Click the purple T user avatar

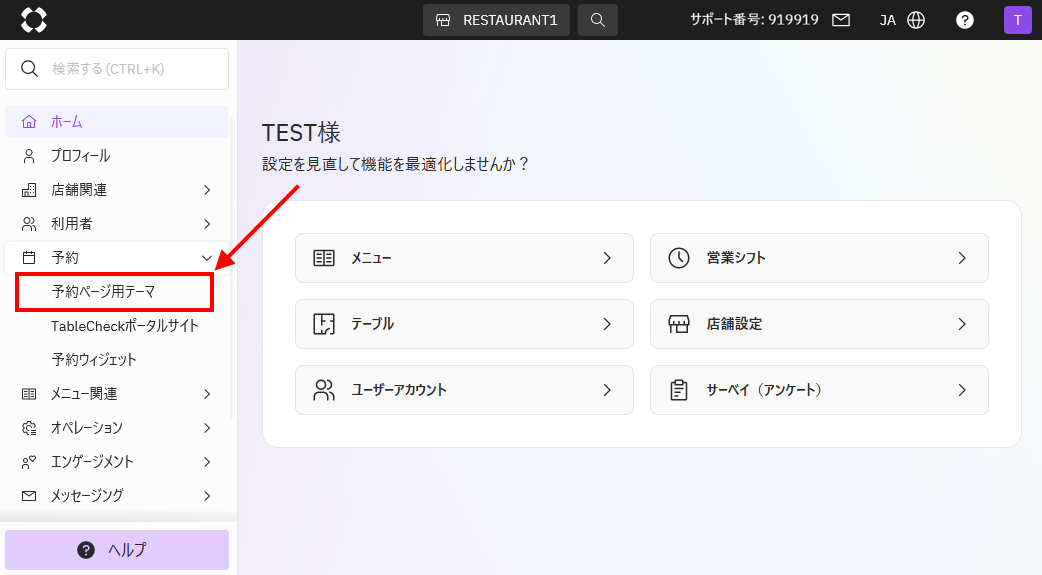(x=1017, y=20)
